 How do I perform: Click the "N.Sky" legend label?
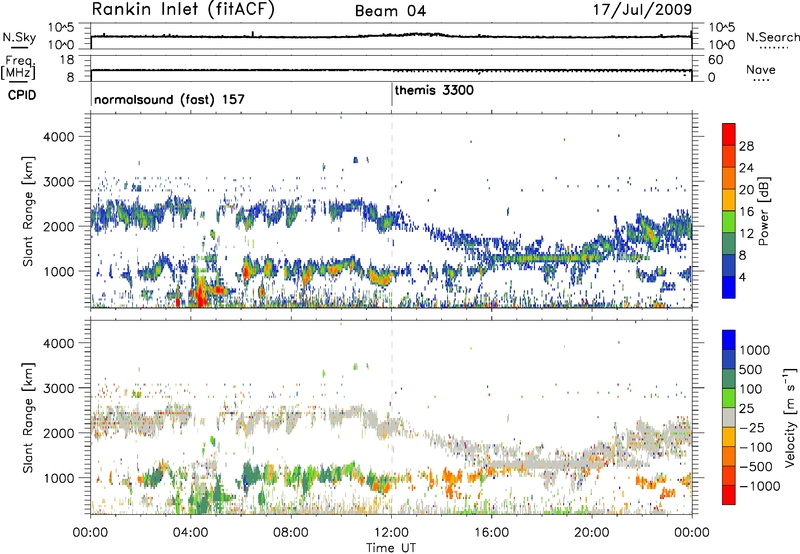[x=19, y=37]
